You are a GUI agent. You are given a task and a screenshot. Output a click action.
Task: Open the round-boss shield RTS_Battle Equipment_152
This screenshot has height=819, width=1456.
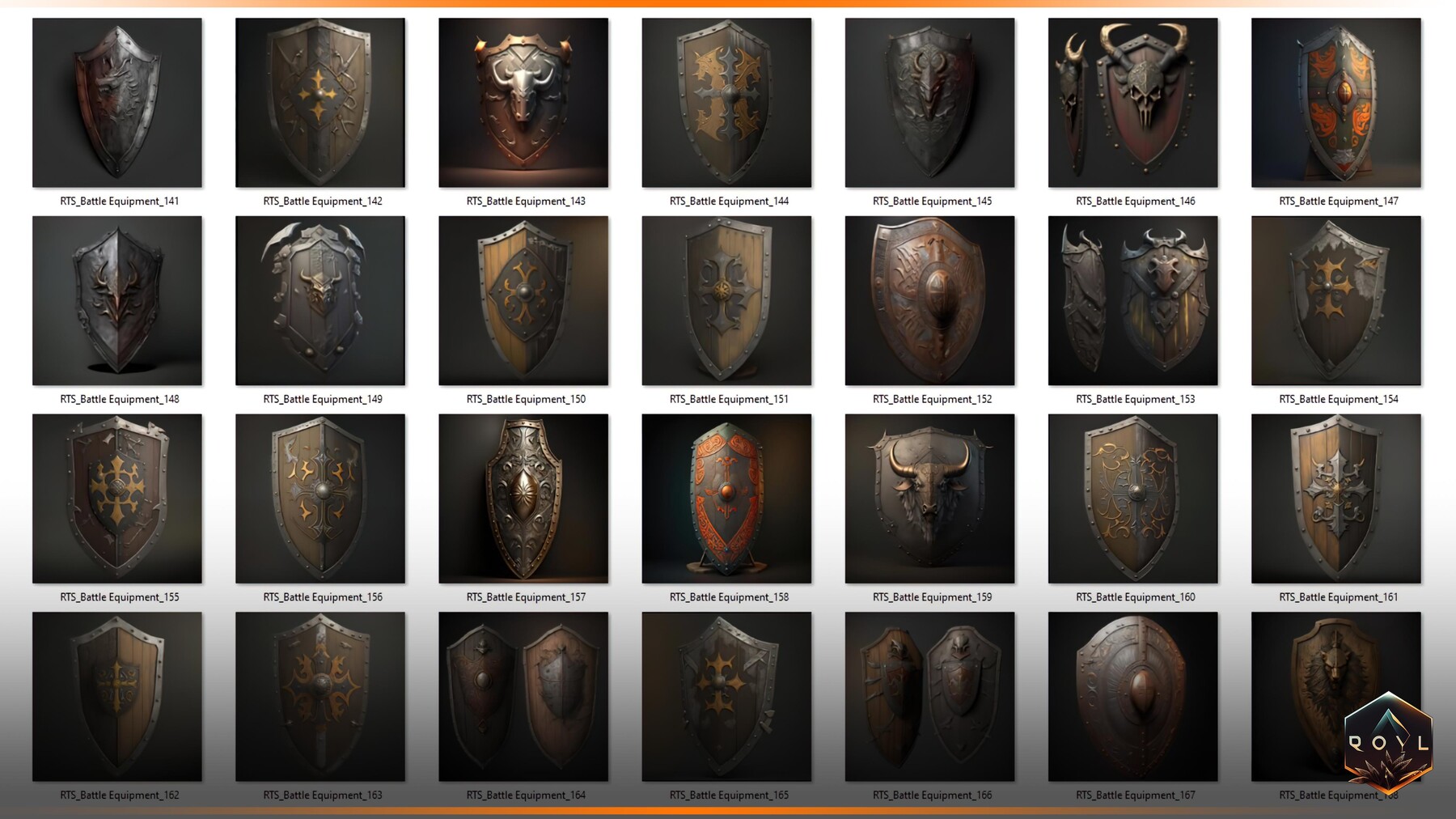point(929,300)
